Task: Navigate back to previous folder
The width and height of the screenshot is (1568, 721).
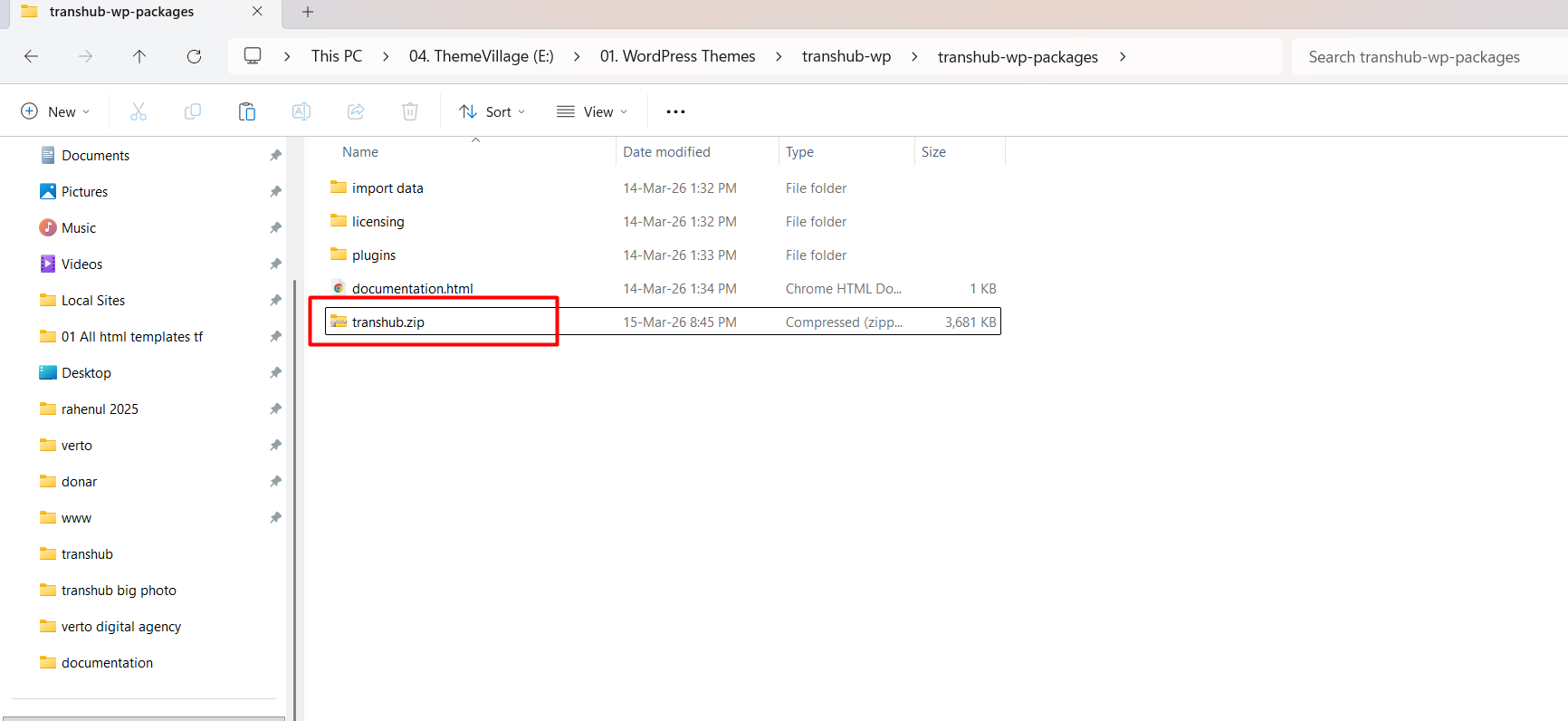Action: (x=32, y=56)
